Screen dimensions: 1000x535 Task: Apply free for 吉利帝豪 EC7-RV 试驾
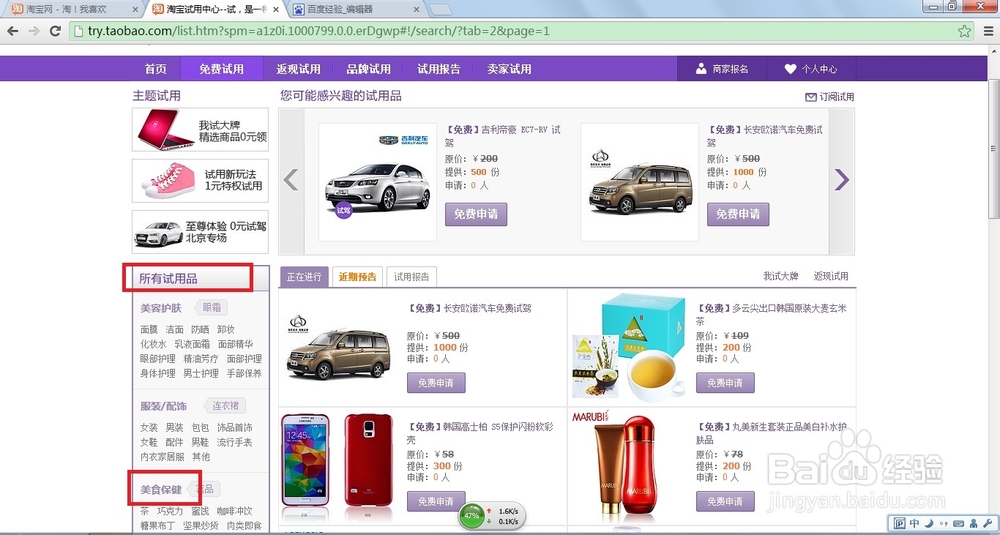[x=476, y=214]
